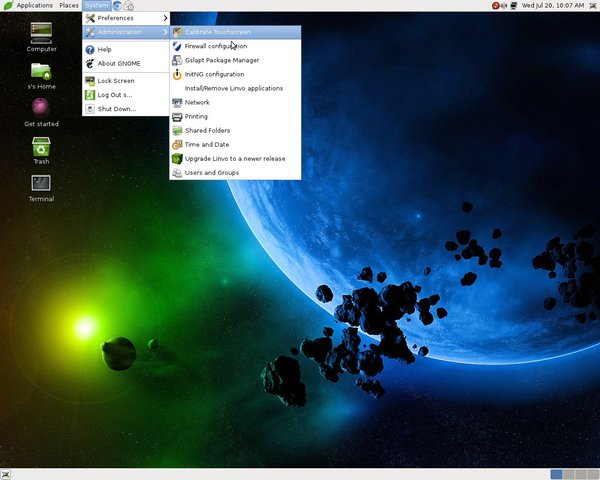Viewport: 600px width, 480px height.
Task: Switch to the second workspace in switcher
Action: coord(569,475)
